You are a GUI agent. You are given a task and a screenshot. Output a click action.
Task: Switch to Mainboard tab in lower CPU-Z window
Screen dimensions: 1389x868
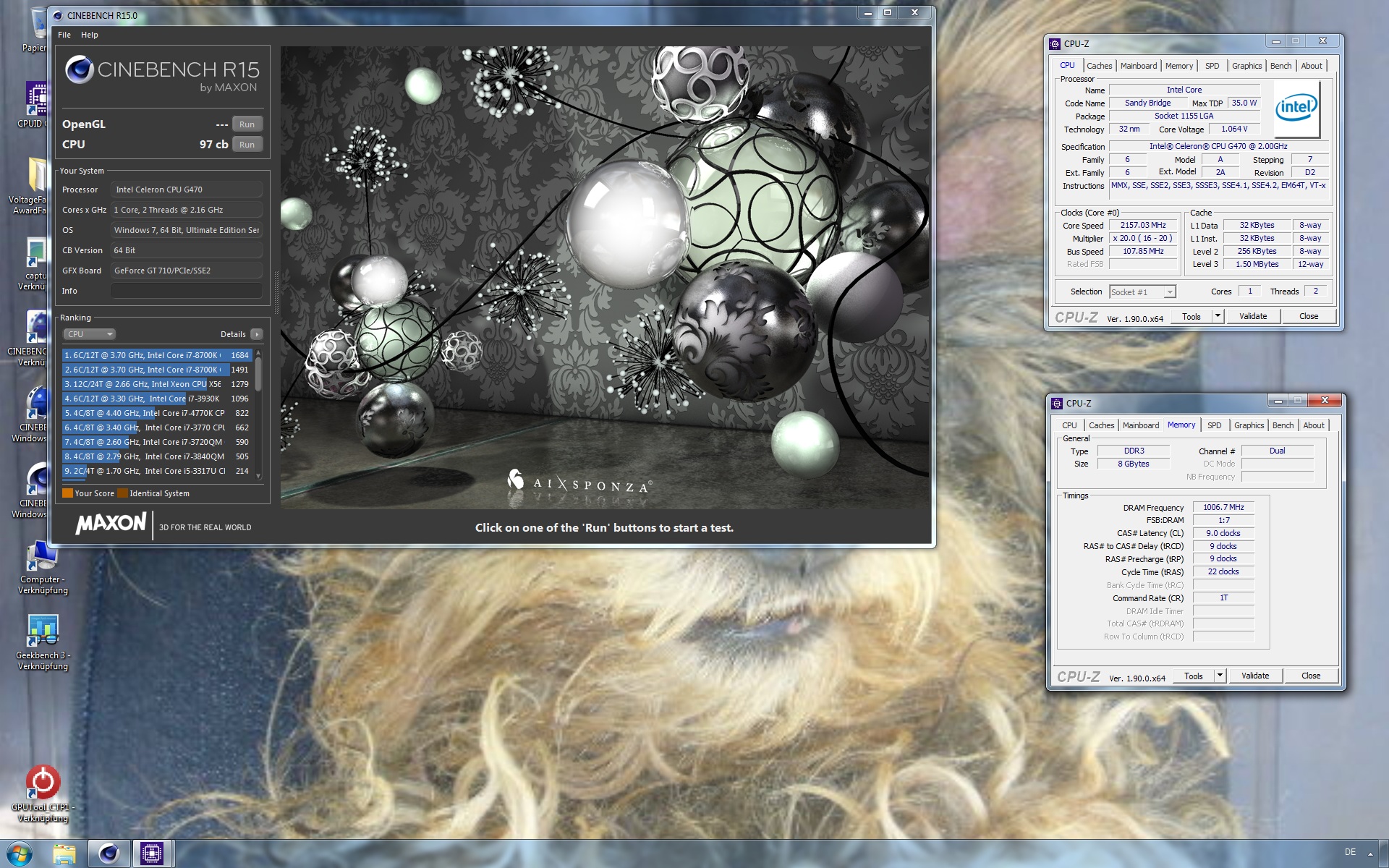1141,425
